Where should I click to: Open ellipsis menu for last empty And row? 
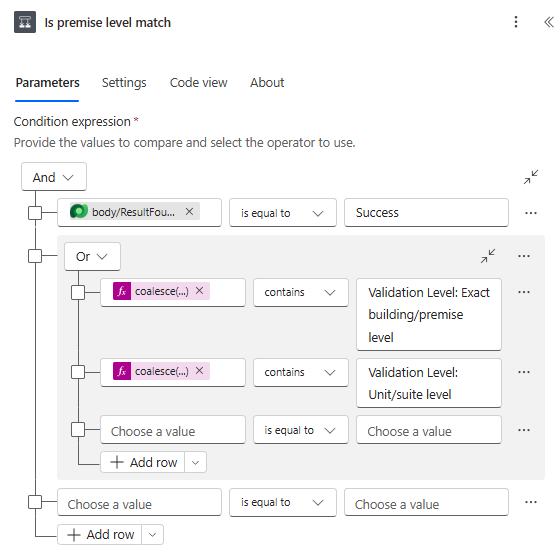(531, 502)
